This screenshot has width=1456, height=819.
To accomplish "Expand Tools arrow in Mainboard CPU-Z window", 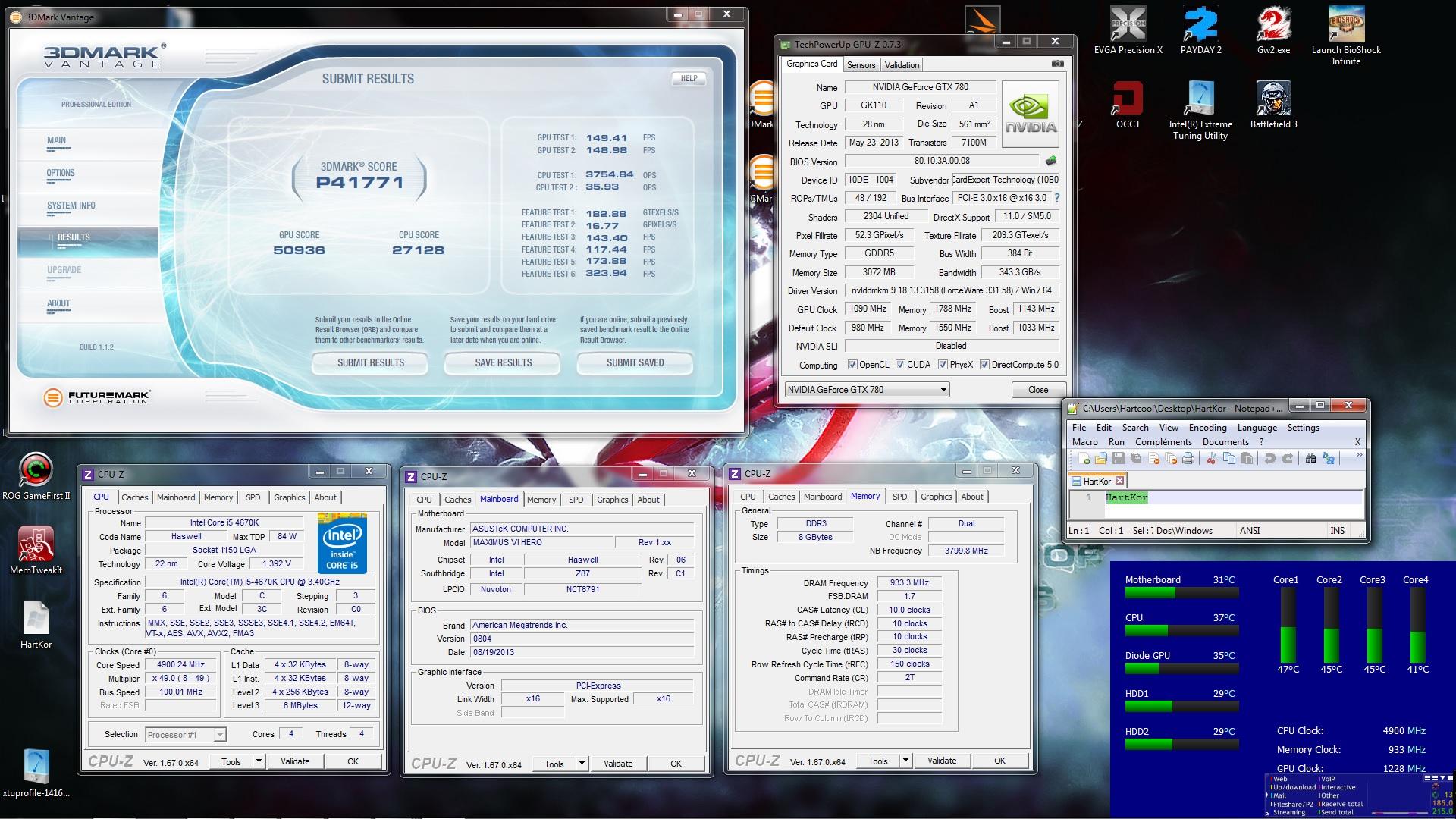I will click(x=582, y=764).
